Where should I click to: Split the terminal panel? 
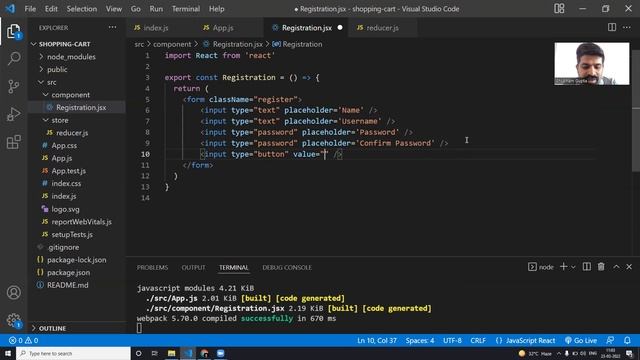587,267
